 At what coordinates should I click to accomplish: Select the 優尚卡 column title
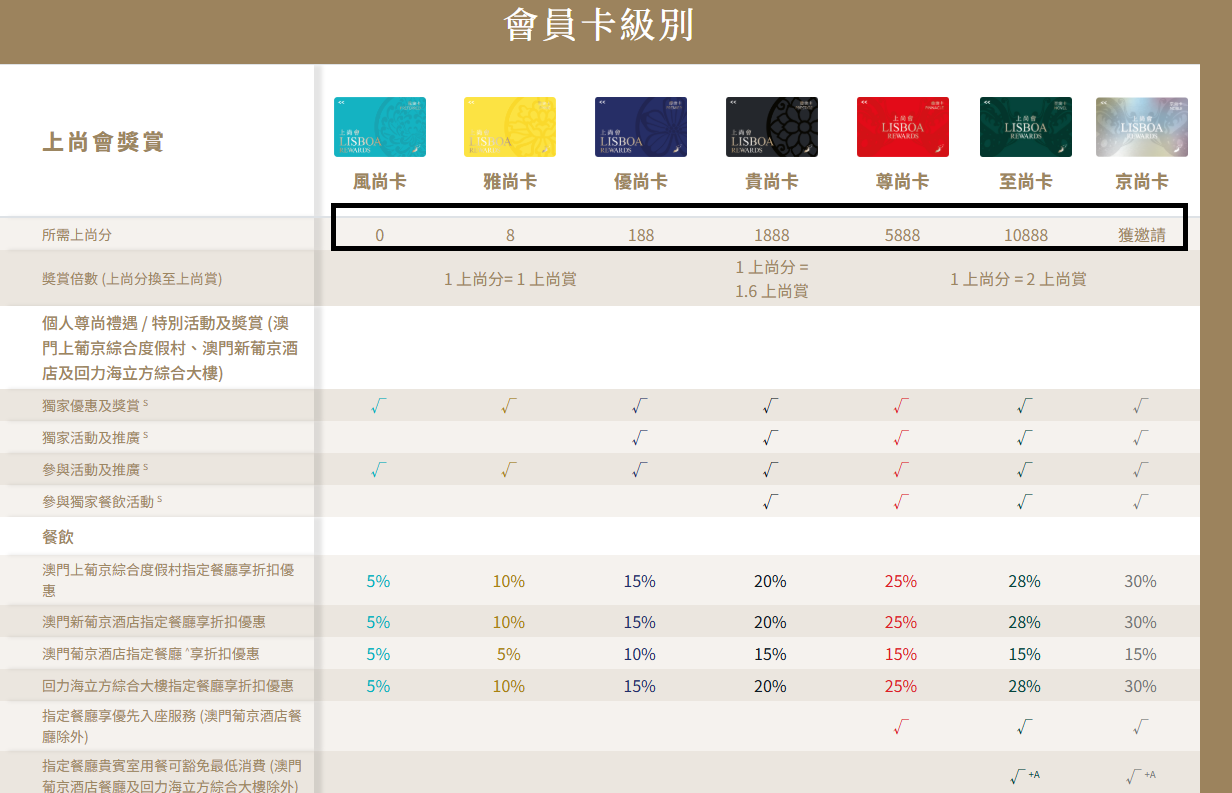click(x=641, y=182)
